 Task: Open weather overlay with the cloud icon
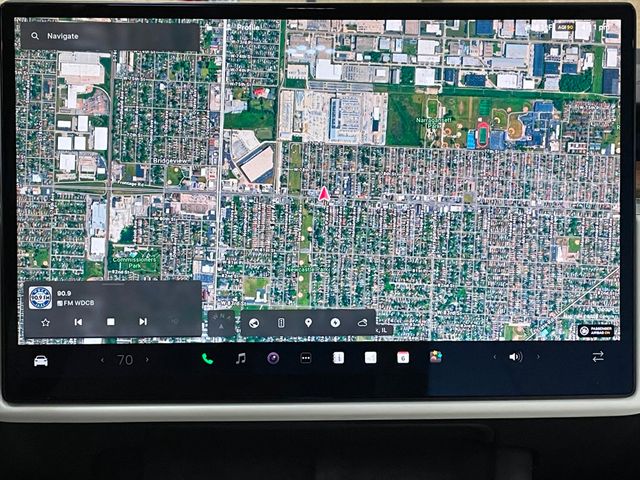(362, 323)
